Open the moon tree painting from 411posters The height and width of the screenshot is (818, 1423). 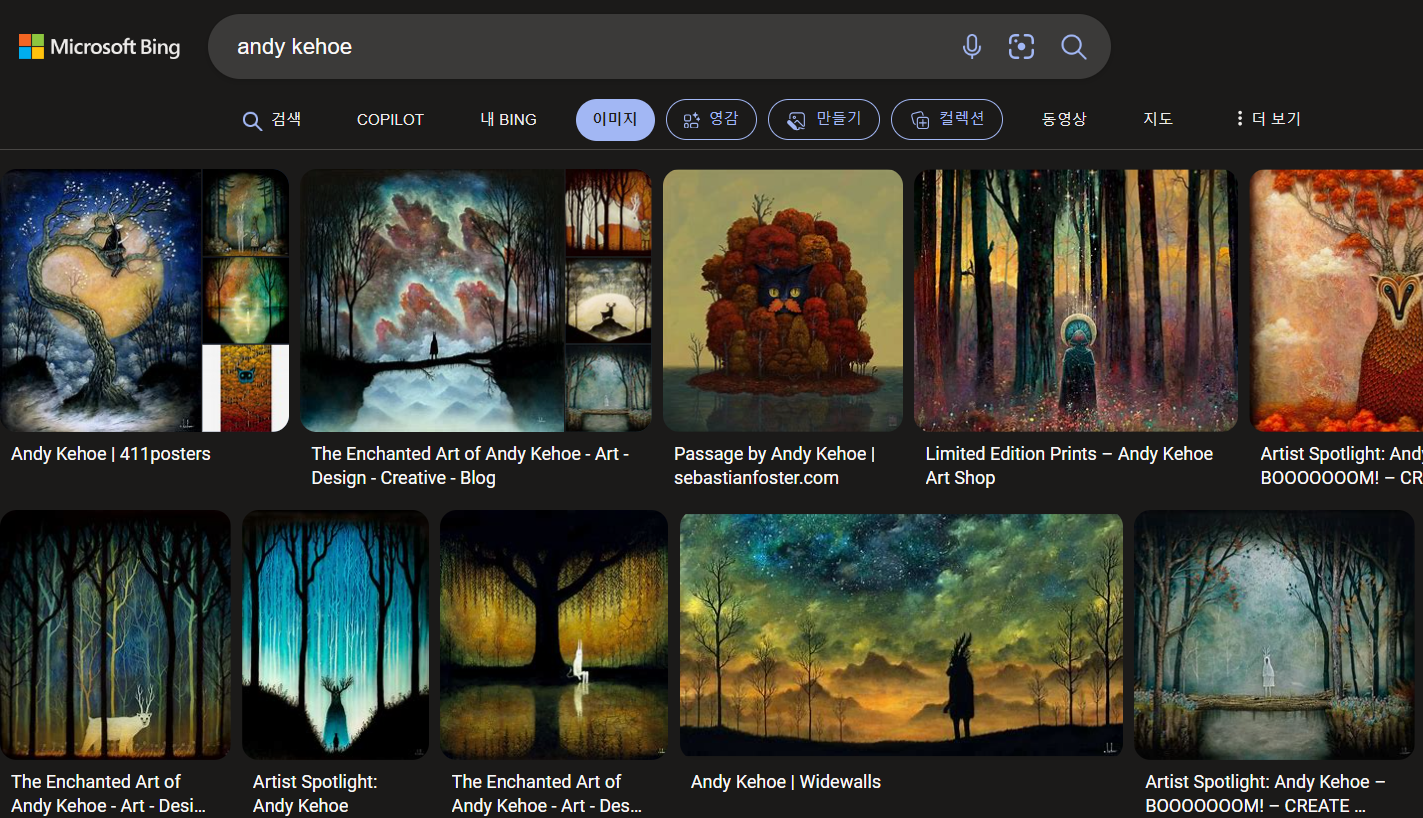coord(101,300)
